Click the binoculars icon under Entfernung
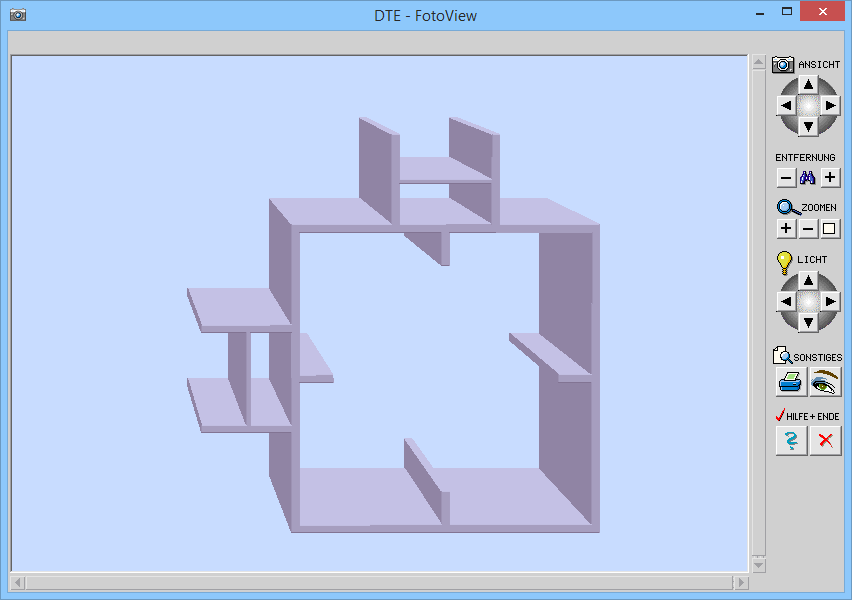Image resolution: width=852 pixels, height=600 pixels. pyautogui.click(x=808, y=178)
